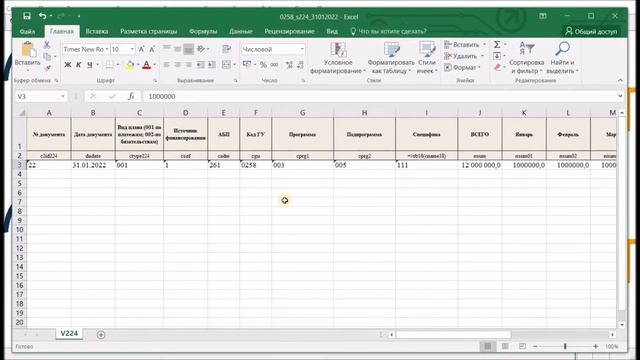Viewport: 640px width, 360px height.
Task: Open Условное форматирование menu
Action: click(x=338, y=58)
